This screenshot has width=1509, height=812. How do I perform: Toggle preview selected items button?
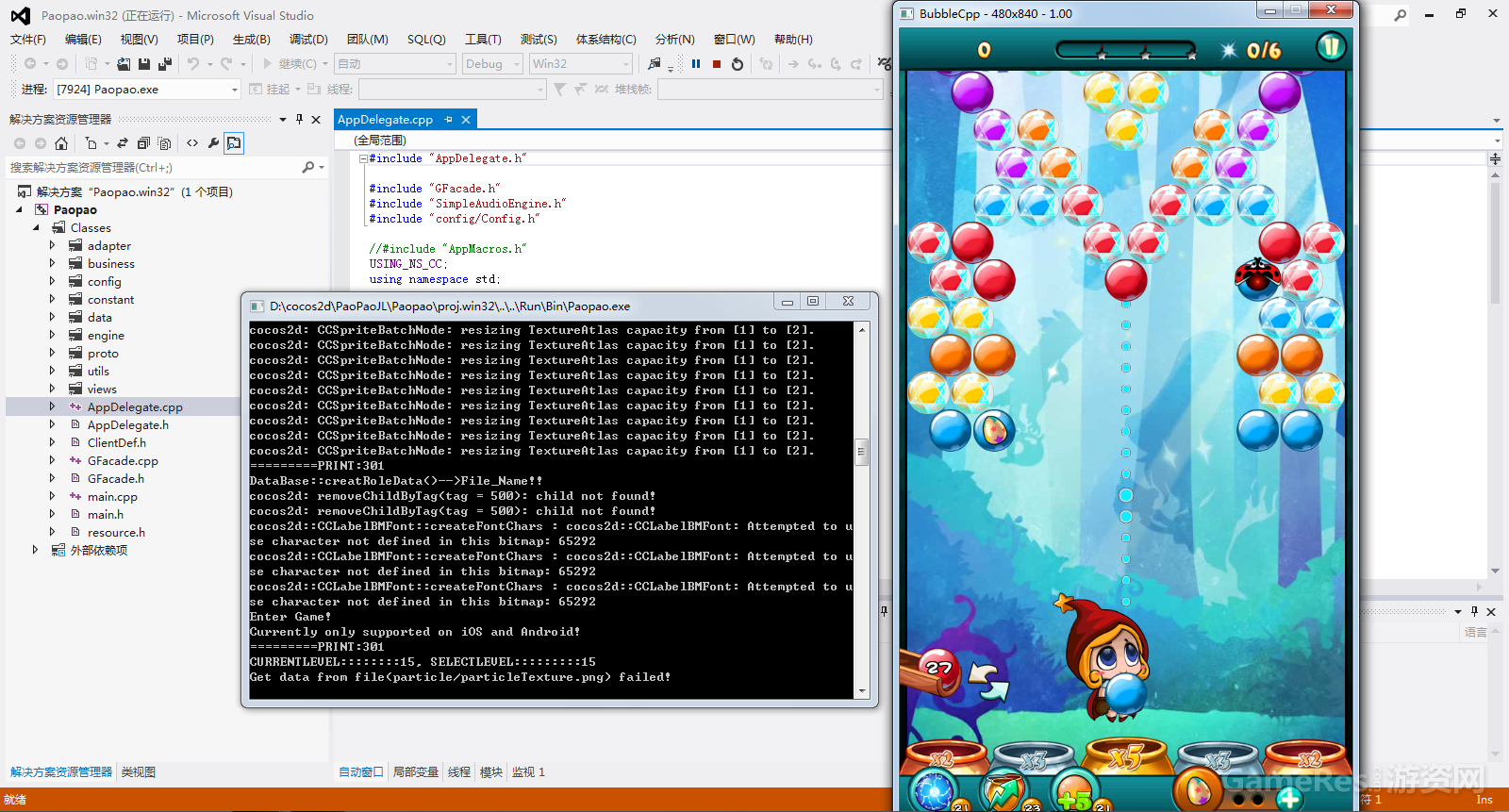point(234,143)
